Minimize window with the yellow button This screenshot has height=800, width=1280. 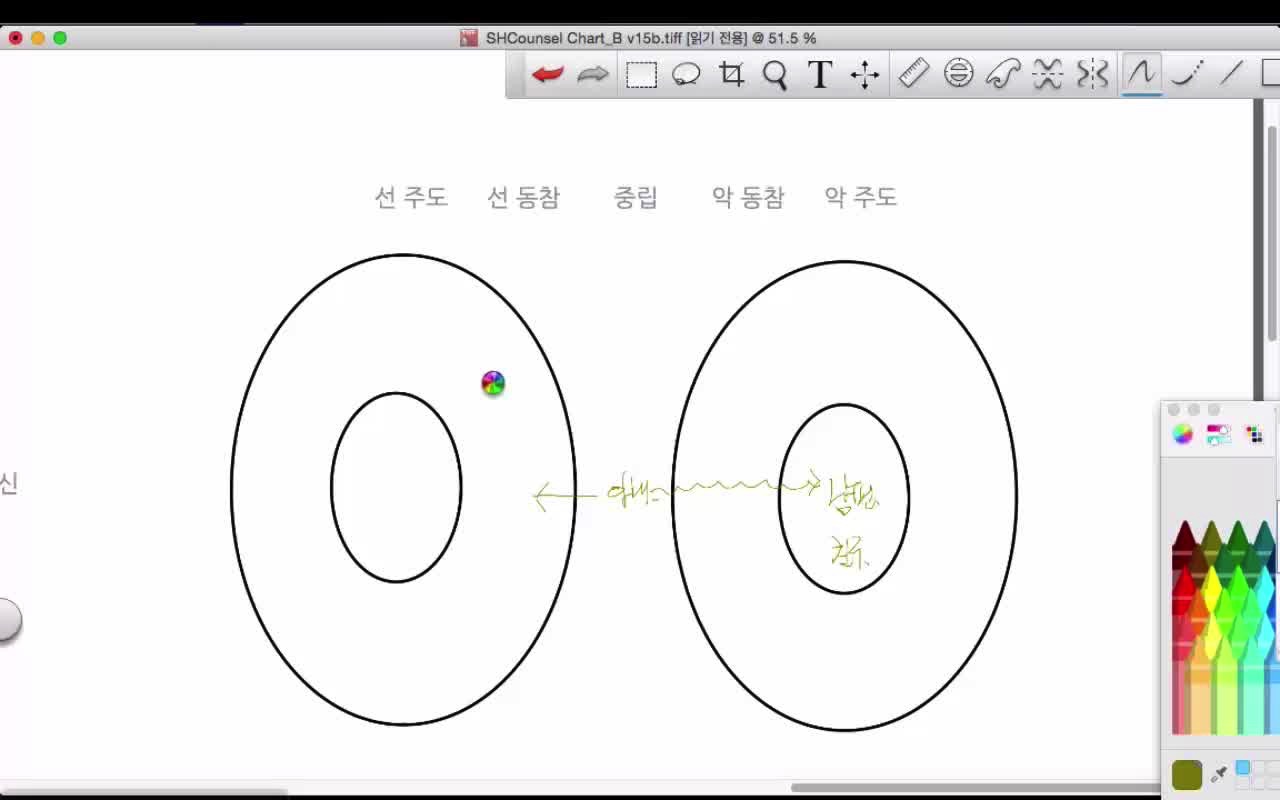point(38,38)
